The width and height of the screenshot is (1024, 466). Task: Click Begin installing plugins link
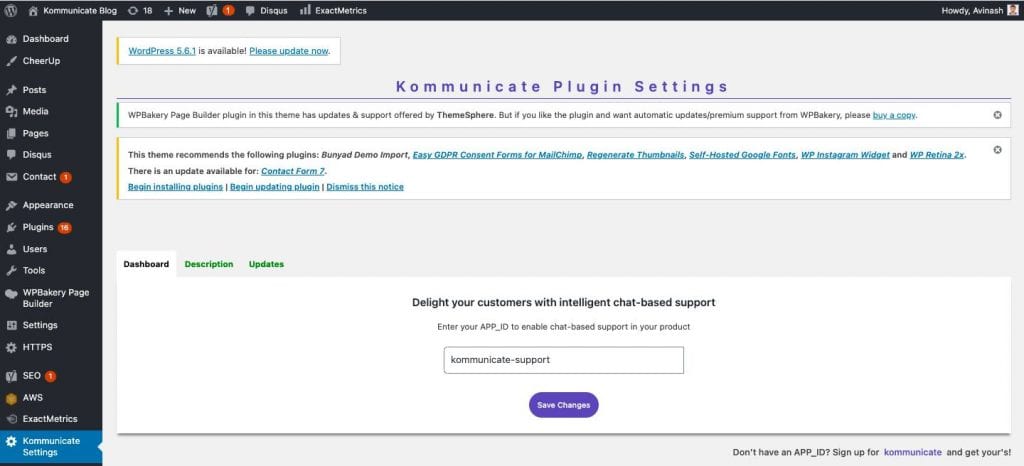[x=175, y=187]
